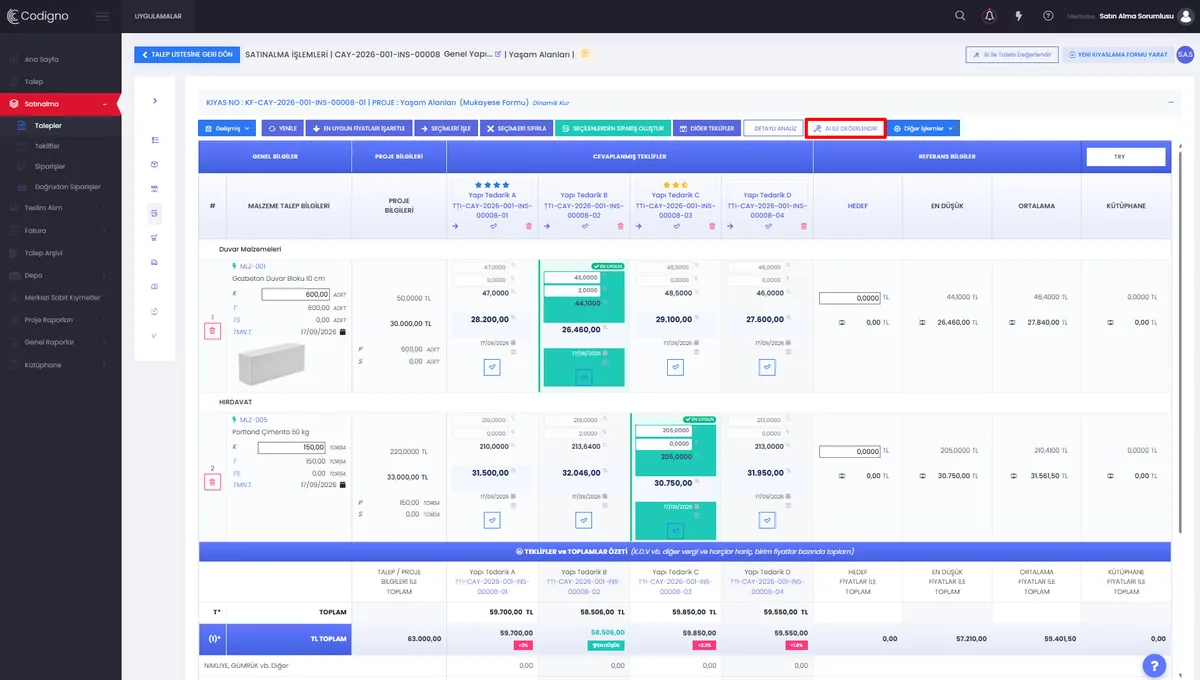
Task: Click the check-all icon under Yapı Tedarik D
Action: pos(767,227)
